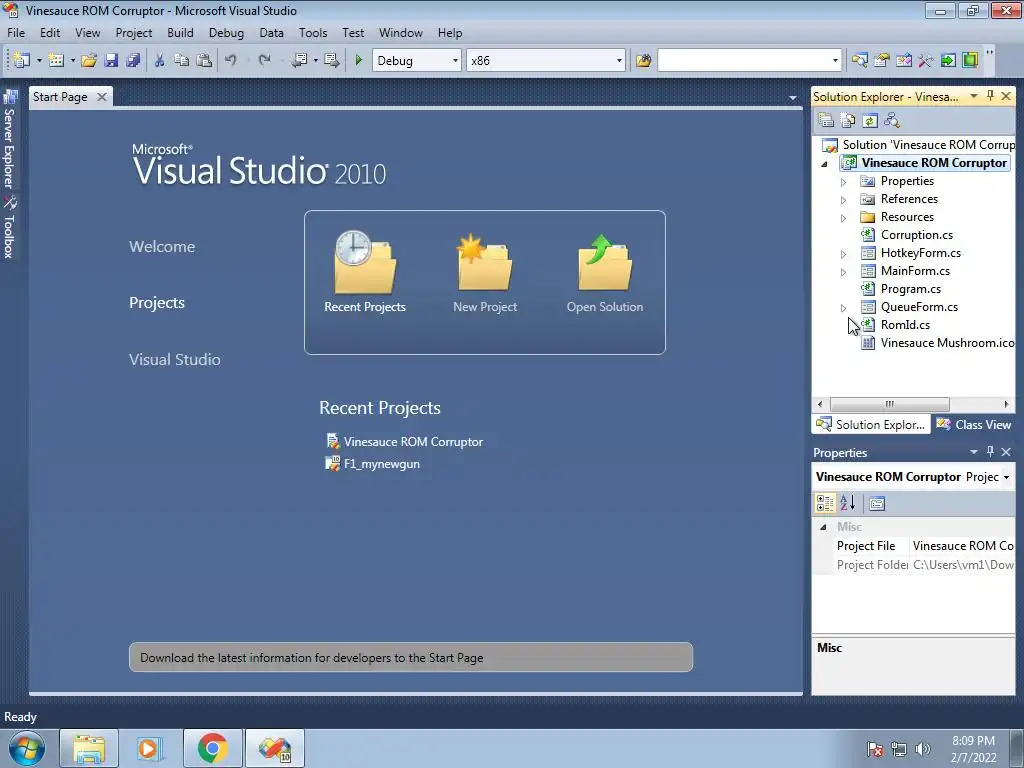Click the New Project button on Start Page
This screenshot has width=1024, height=768.
(485, 271)
